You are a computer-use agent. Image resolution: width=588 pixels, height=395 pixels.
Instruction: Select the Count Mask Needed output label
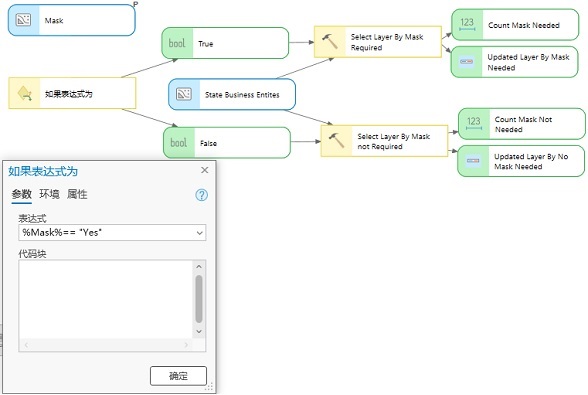(x=524, y=26)
